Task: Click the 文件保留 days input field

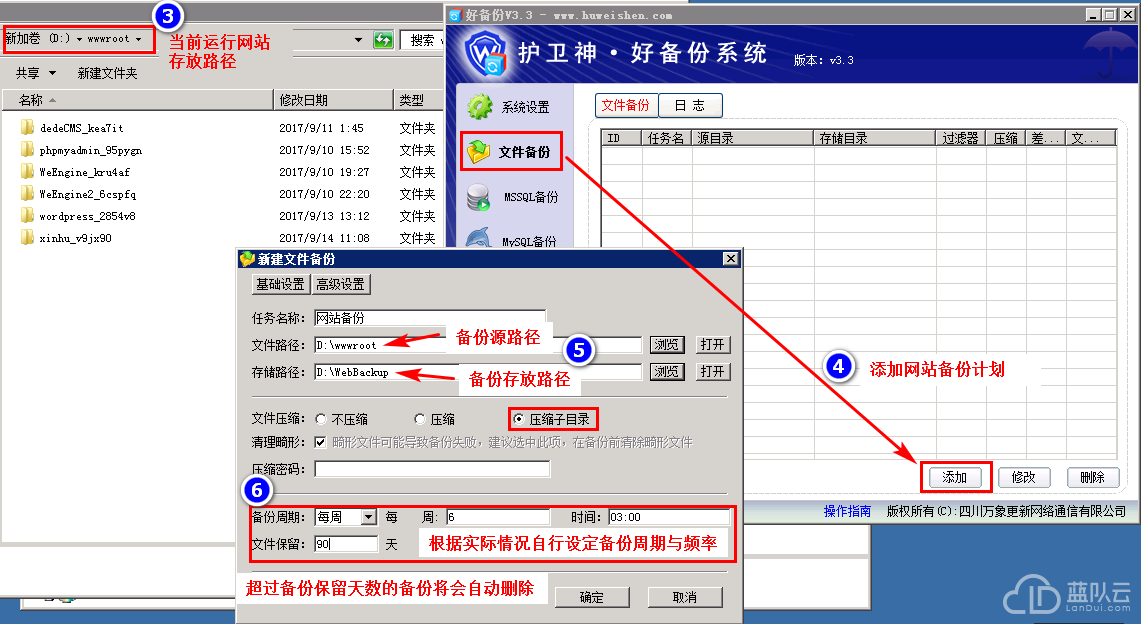Action: tap(346, 544)
